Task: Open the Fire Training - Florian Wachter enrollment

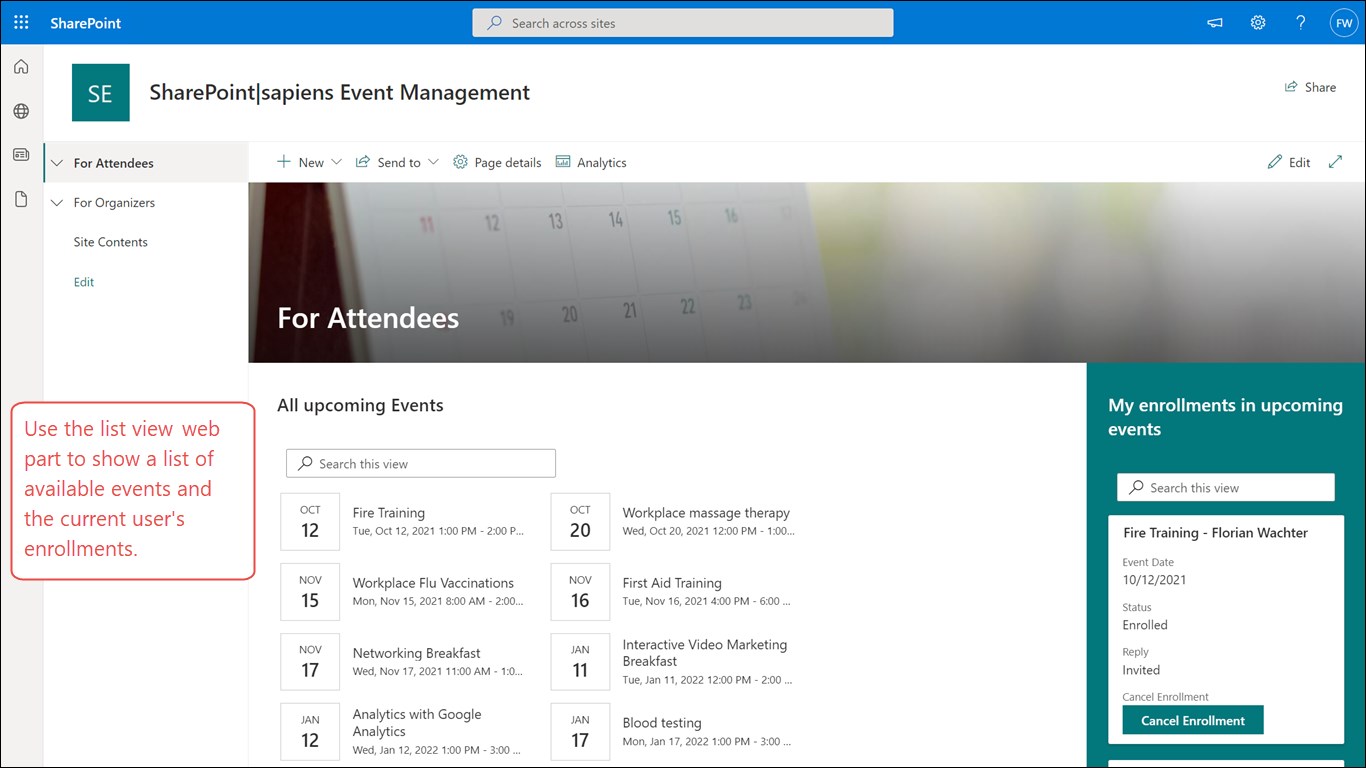Action: (1215, 533)
